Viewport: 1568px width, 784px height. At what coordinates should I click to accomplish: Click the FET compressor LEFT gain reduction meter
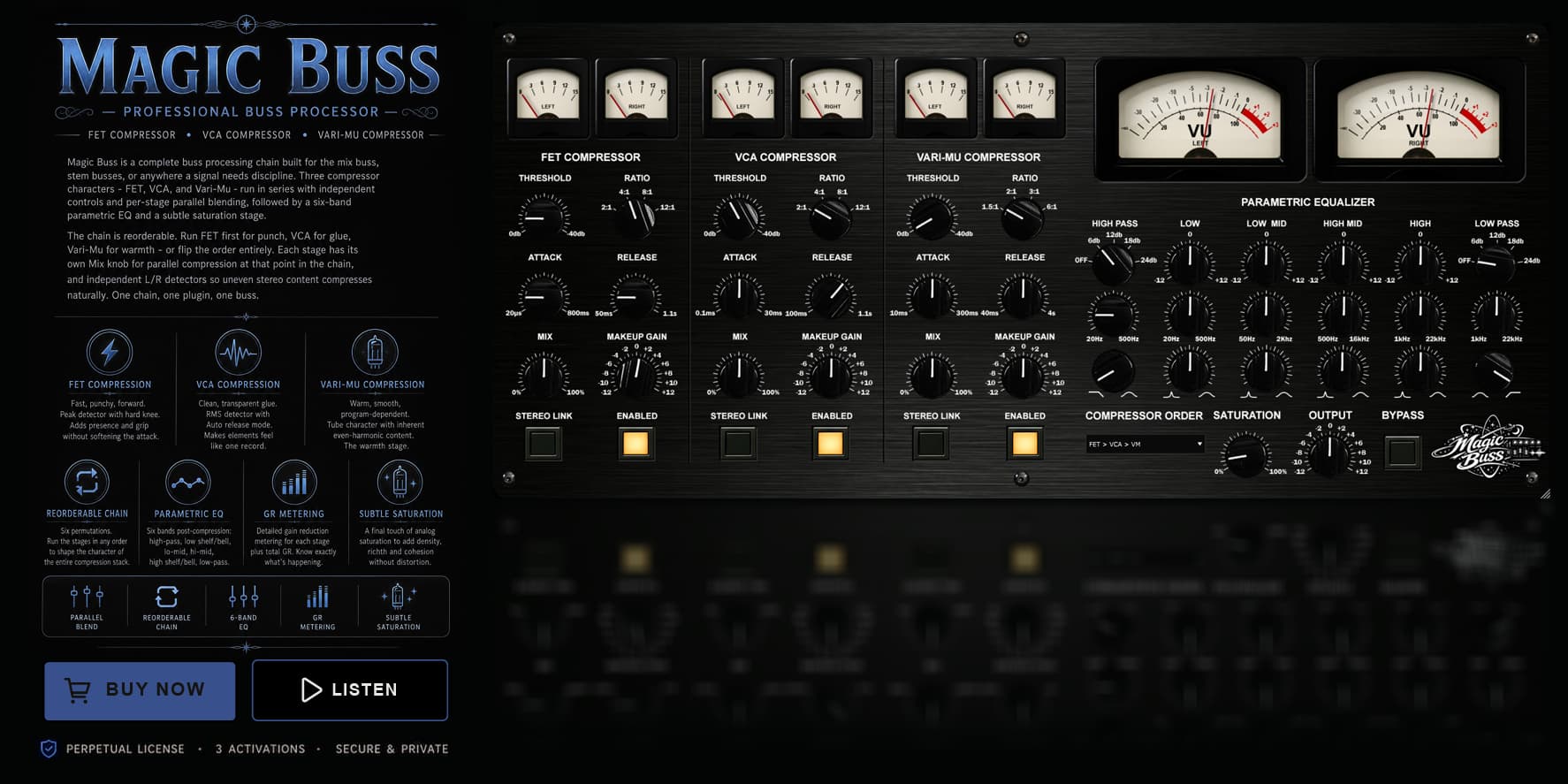(548, 97)
